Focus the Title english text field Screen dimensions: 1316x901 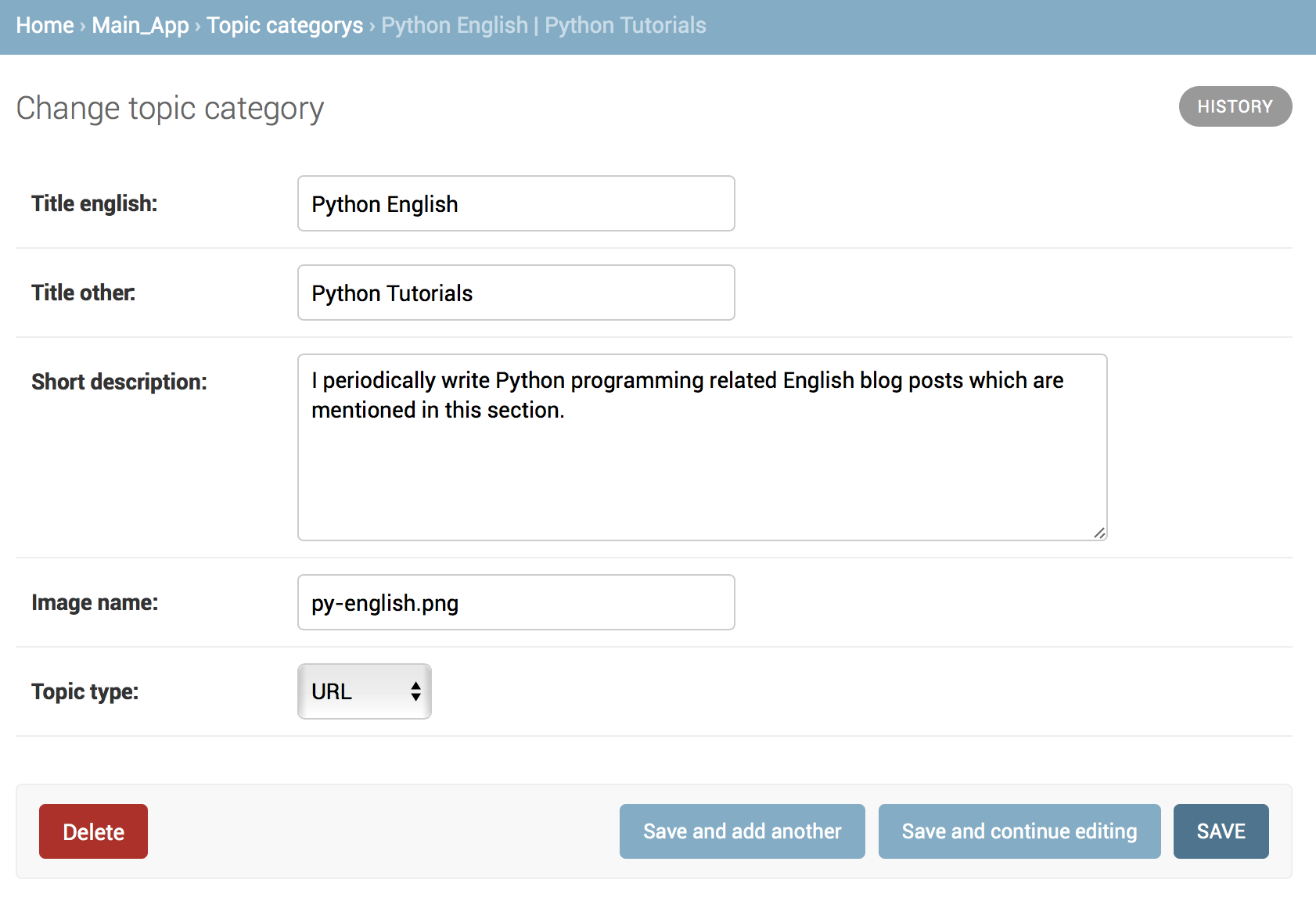pos(516,204)
